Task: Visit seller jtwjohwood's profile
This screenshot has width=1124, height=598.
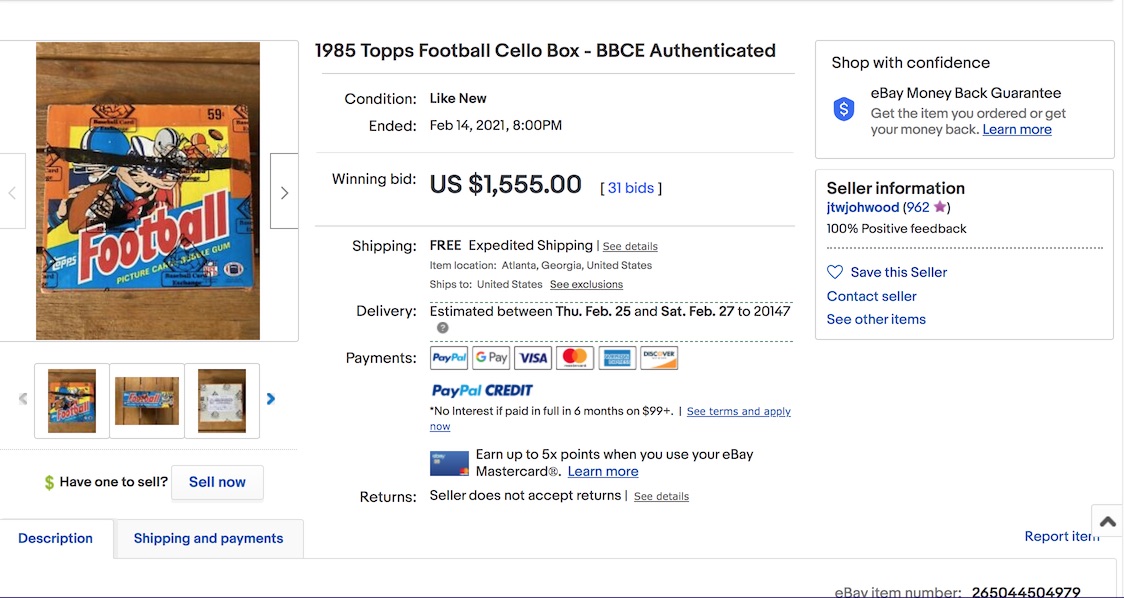Action: click(862, 208)
